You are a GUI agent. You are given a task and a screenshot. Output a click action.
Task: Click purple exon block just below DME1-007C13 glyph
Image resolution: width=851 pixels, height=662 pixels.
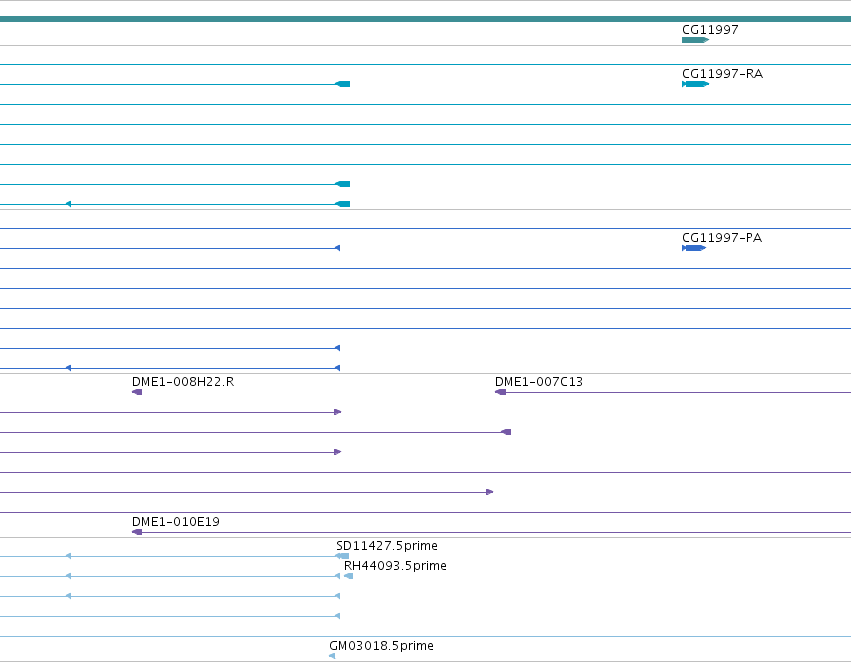coord(506,432)
